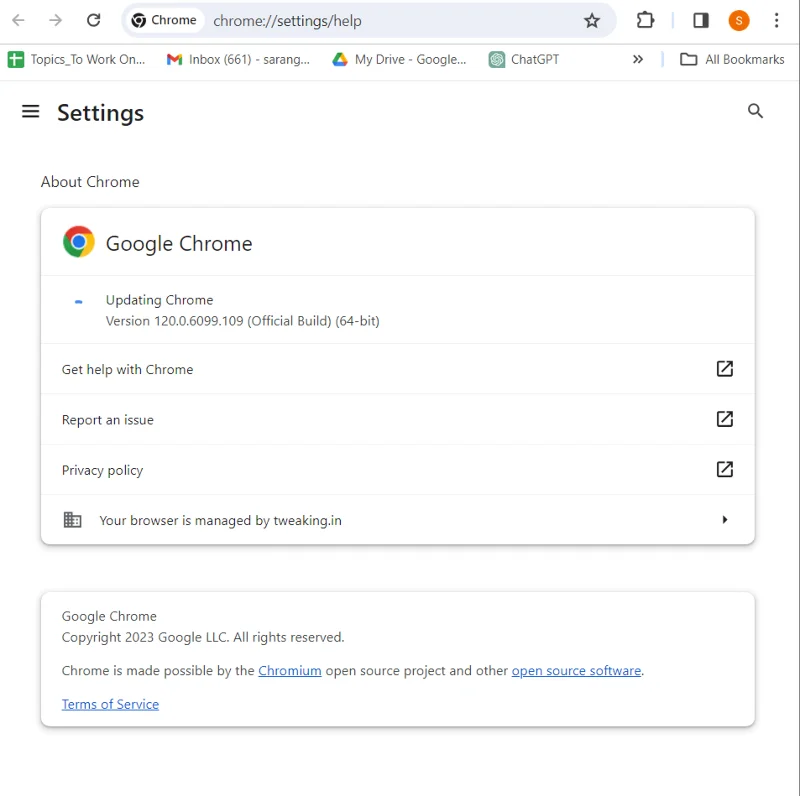
Task: Open the side panel icon
Action: point(700,20)
